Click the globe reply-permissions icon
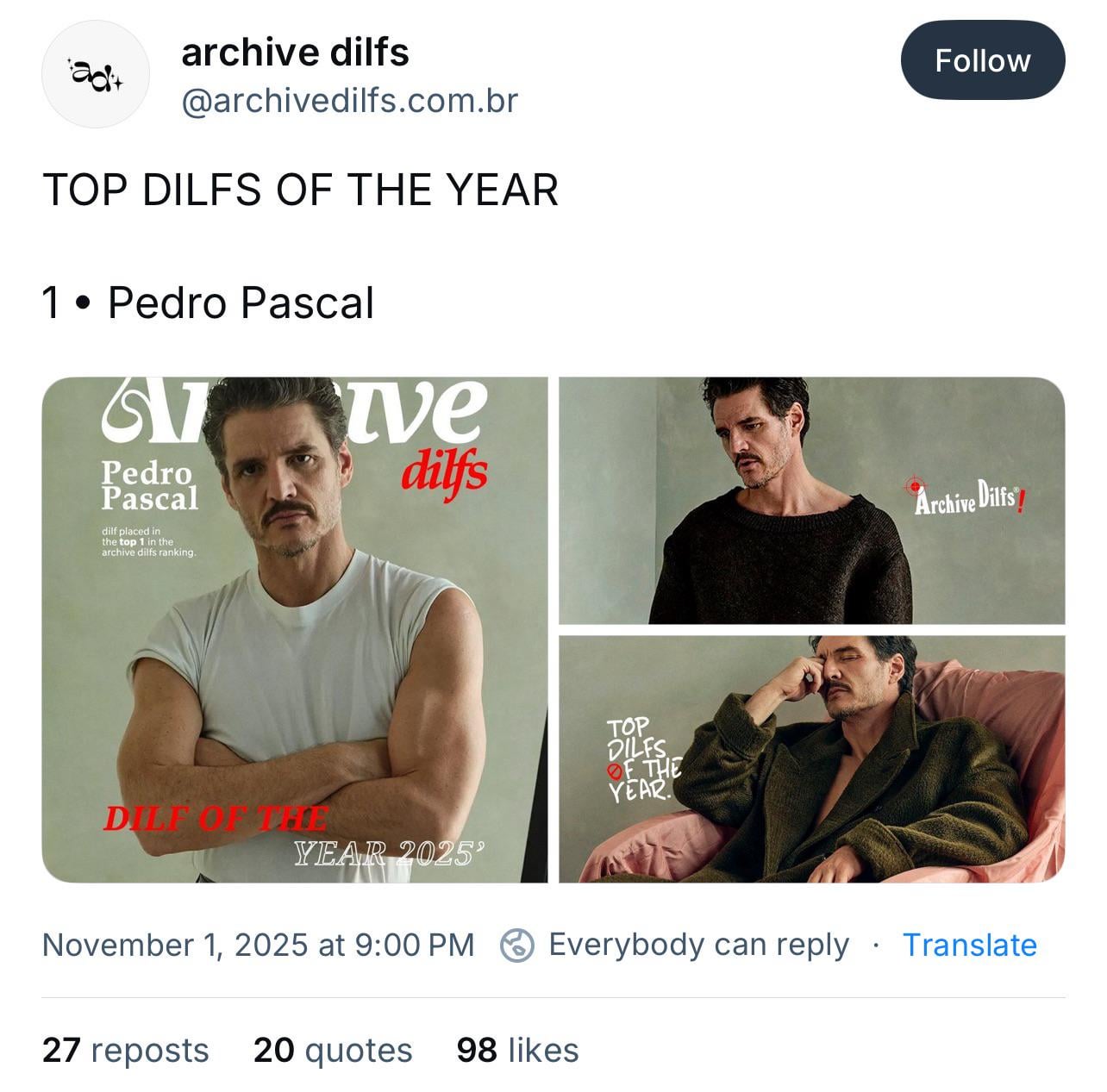 pyautogui.click(x=518, y=945)
